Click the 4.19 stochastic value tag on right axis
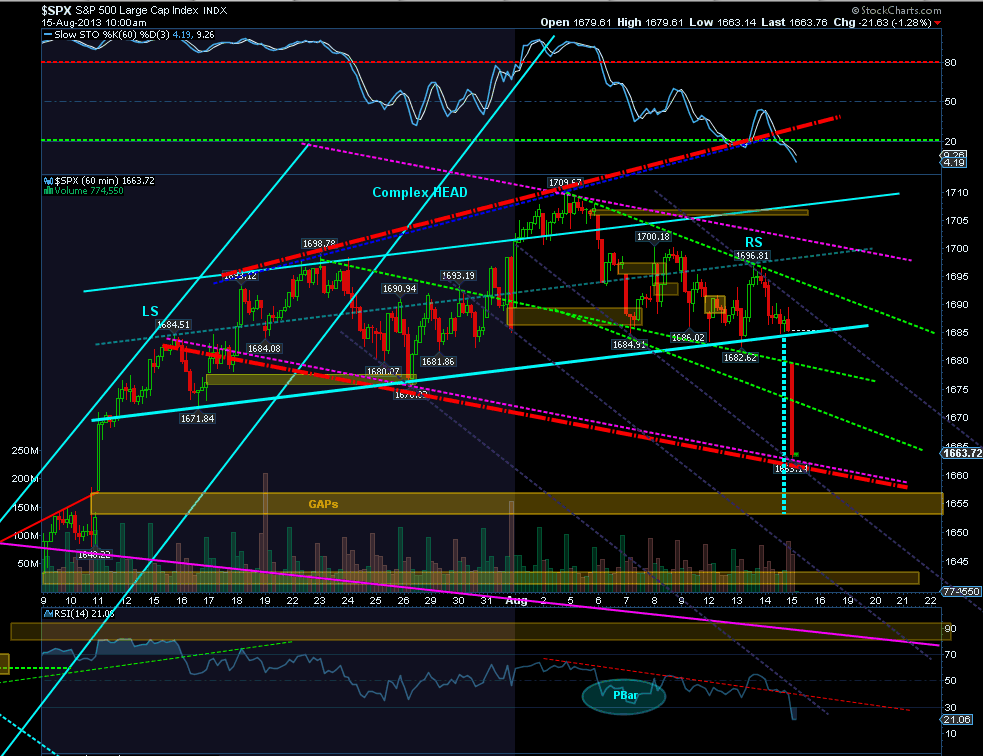This screenshot has height=756, width=983. (954, 162)
